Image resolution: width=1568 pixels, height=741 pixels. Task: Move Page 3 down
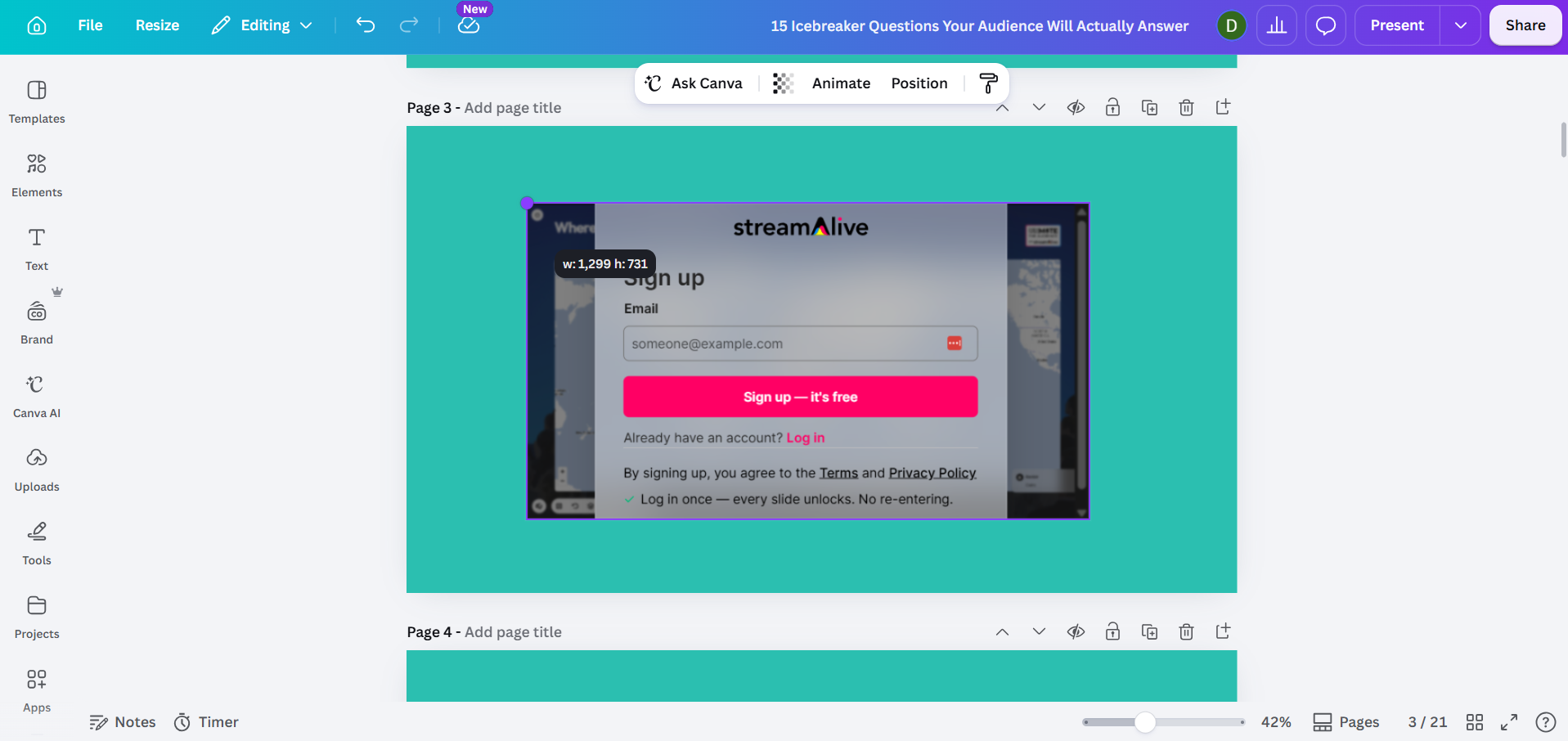tap(1039, 107)
